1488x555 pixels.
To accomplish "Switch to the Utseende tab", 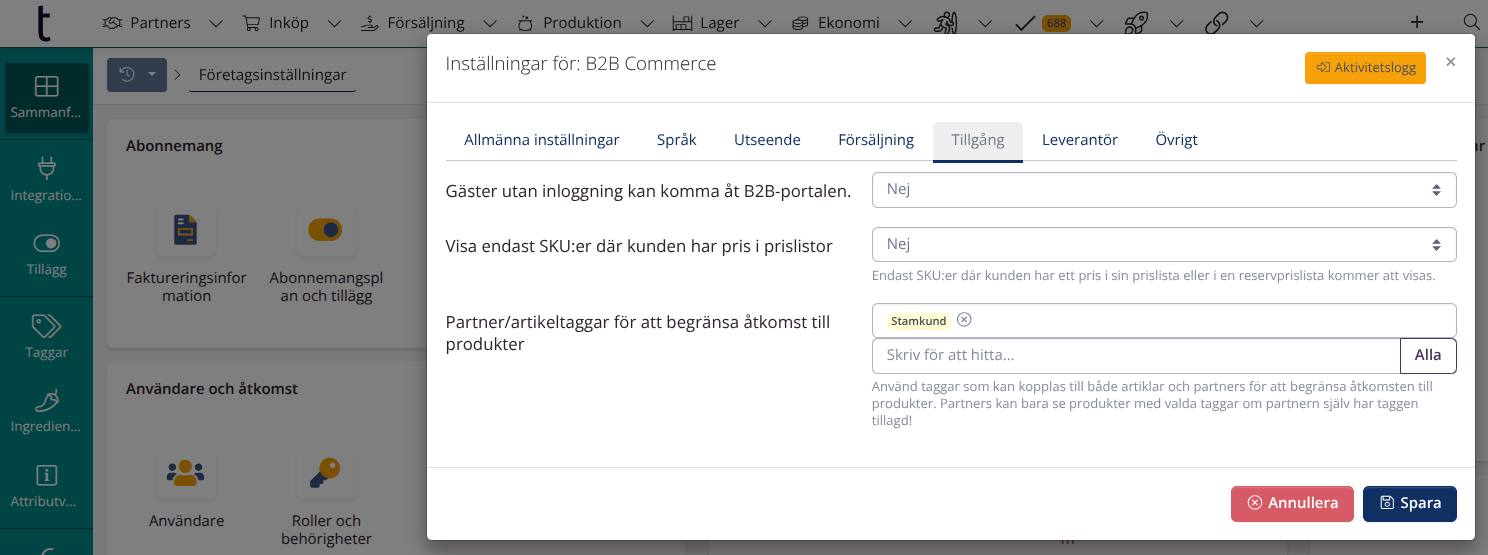I will click(767, 140).
